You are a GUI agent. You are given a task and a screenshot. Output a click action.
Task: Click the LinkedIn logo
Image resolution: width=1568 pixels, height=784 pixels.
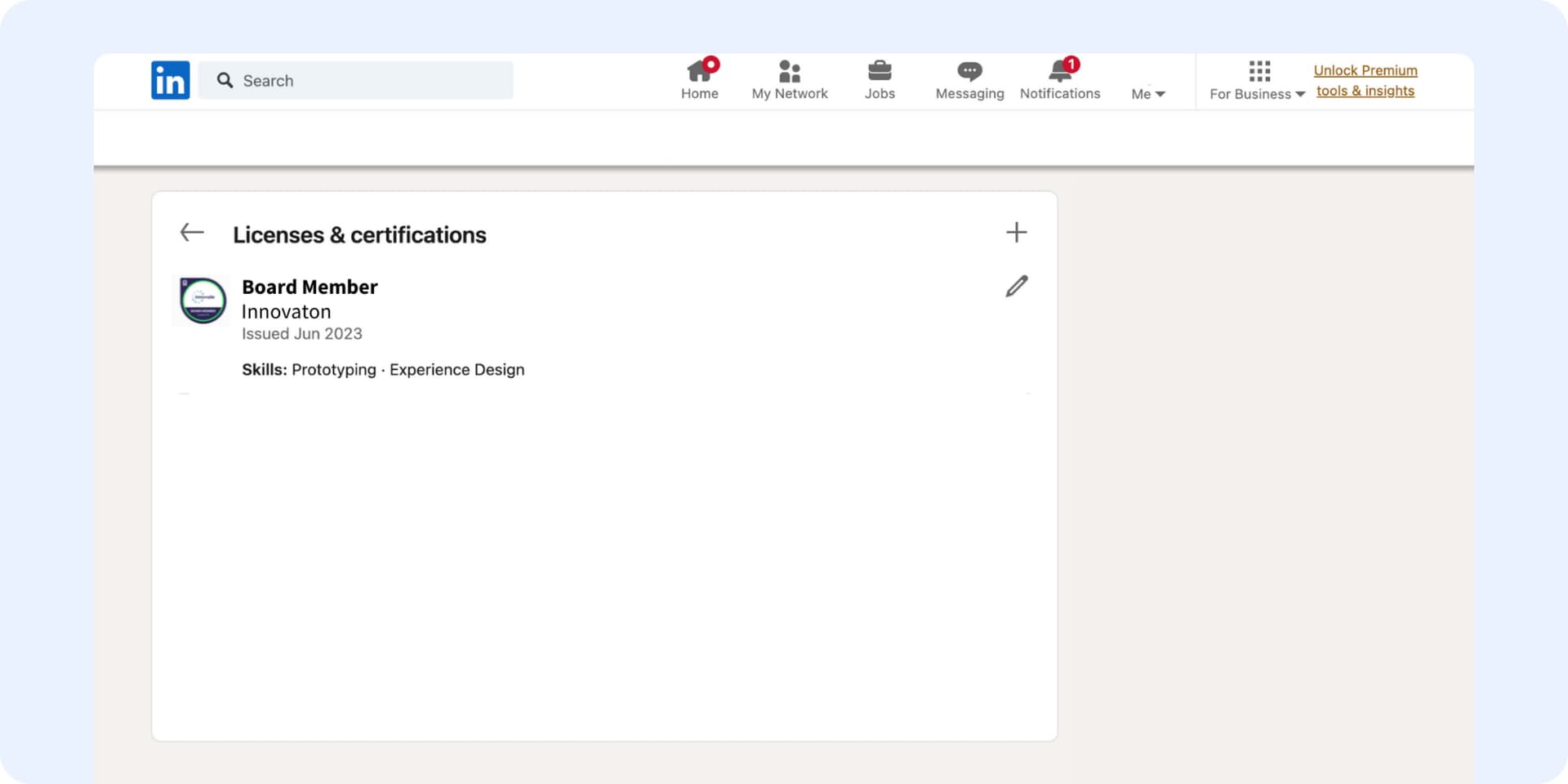point(170,80)
